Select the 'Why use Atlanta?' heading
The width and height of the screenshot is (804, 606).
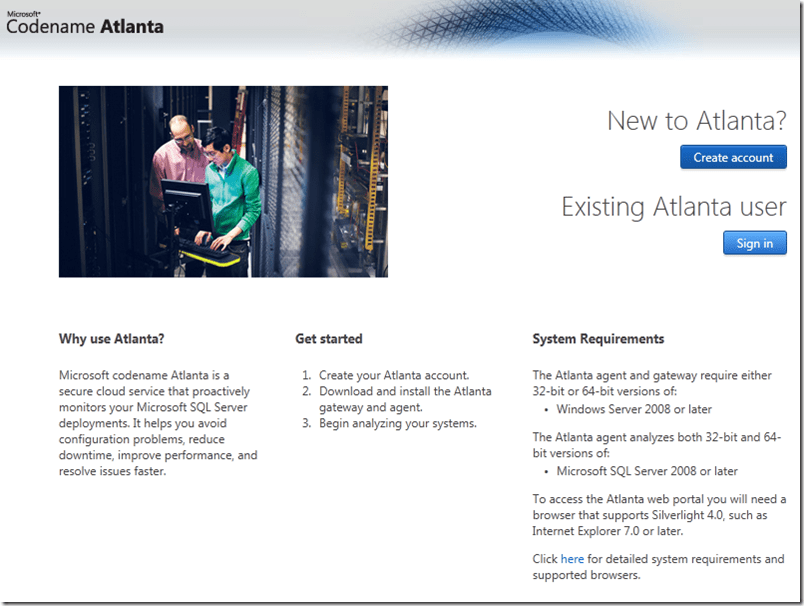tap(112, 339)
